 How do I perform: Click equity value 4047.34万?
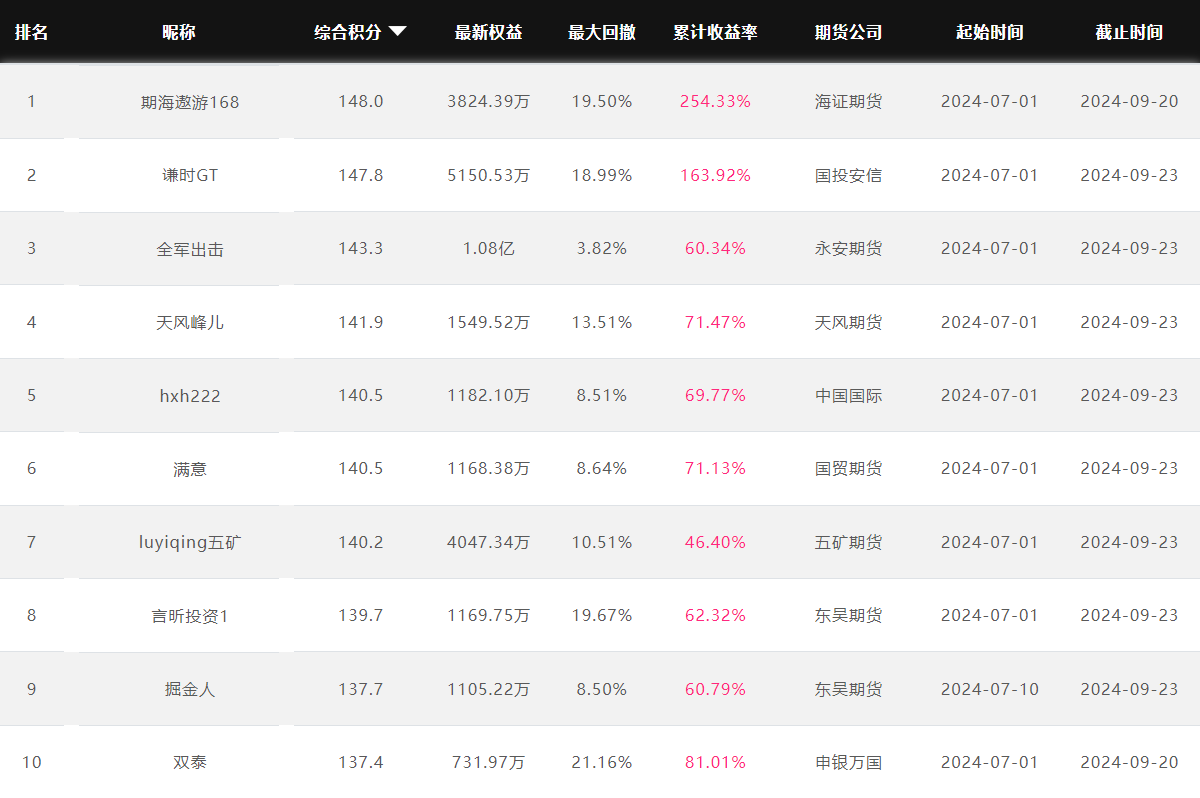(x=488, y=542)
